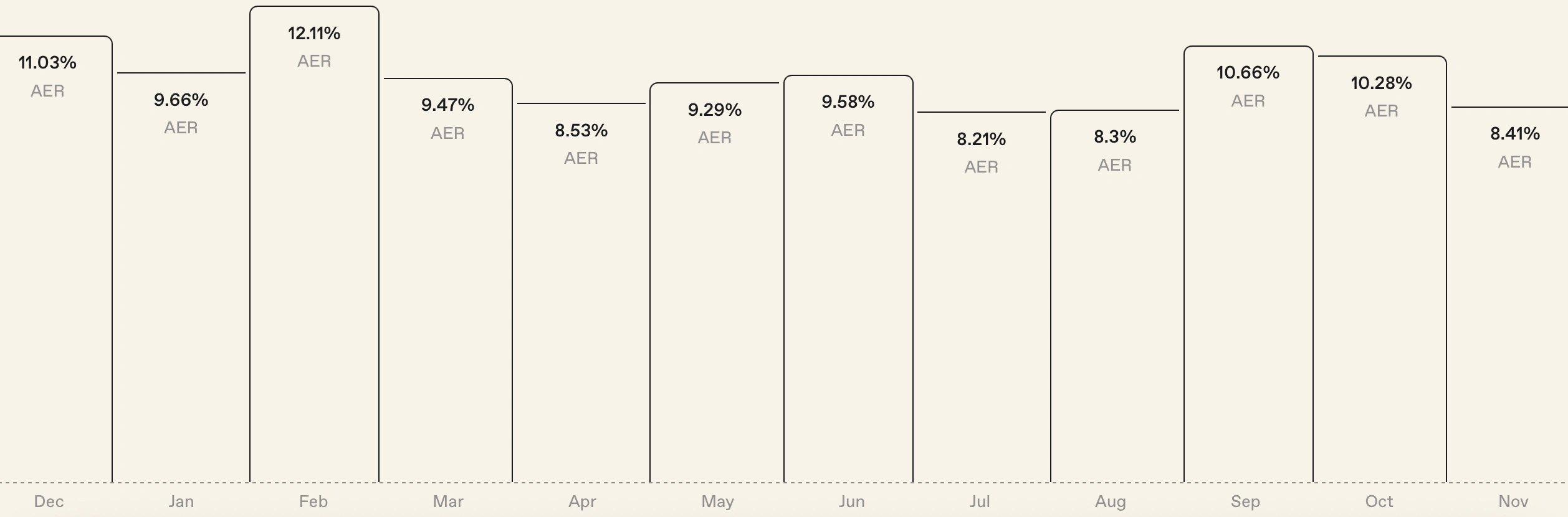Click the February bar in the chart
The width and height of the screenshot is (1568, 517).
314,249
